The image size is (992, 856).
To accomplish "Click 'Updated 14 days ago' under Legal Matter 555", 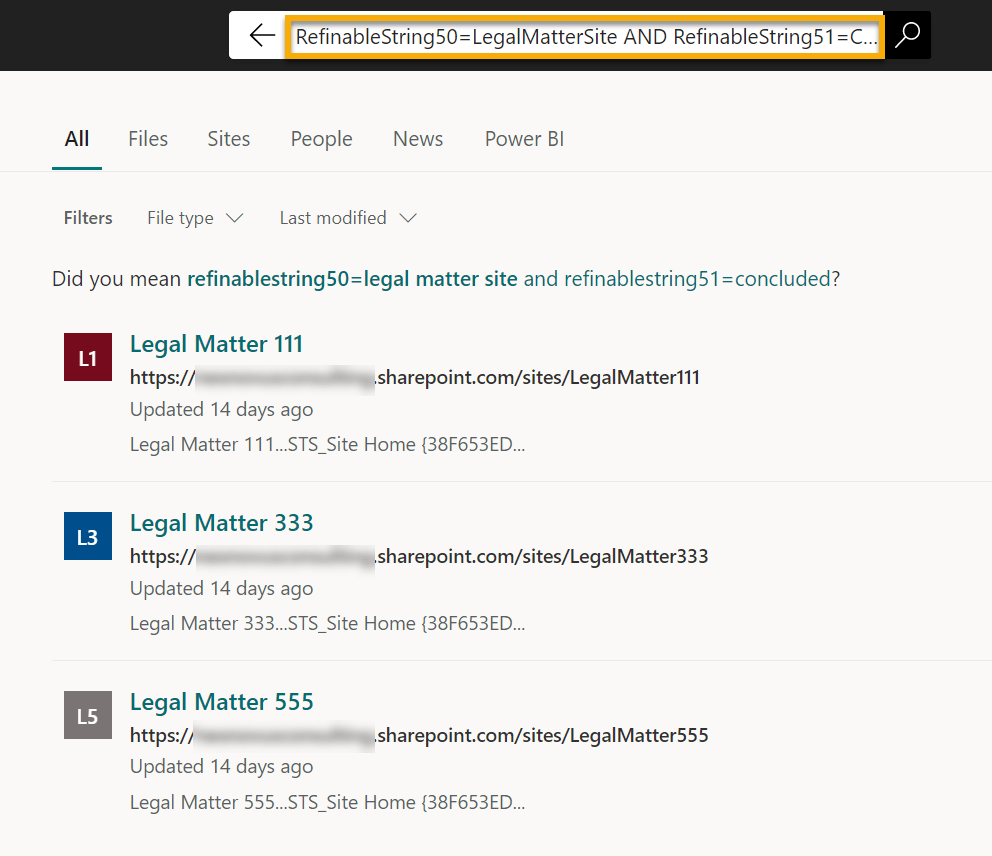I will 221,767.
